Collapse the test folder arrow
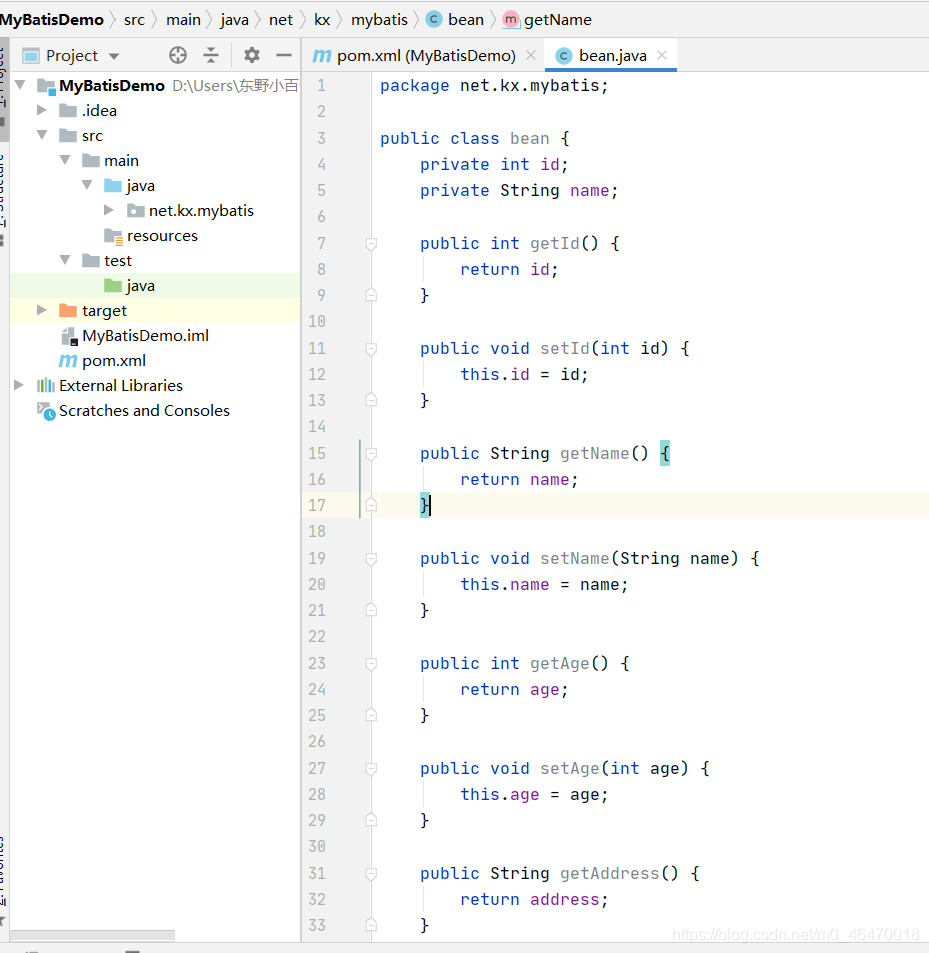 [65, 260]
